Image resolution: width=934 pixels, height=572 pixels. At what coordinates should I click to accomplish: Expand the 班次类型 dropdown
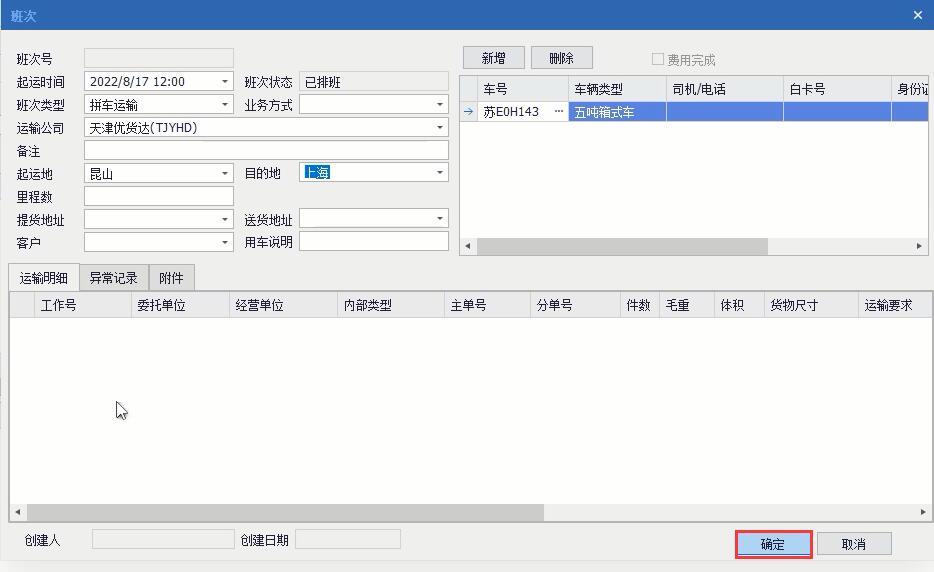[225, 105]
